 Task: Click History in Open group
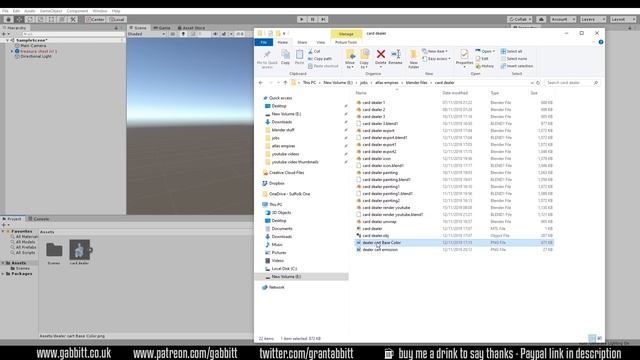point(485,66)
